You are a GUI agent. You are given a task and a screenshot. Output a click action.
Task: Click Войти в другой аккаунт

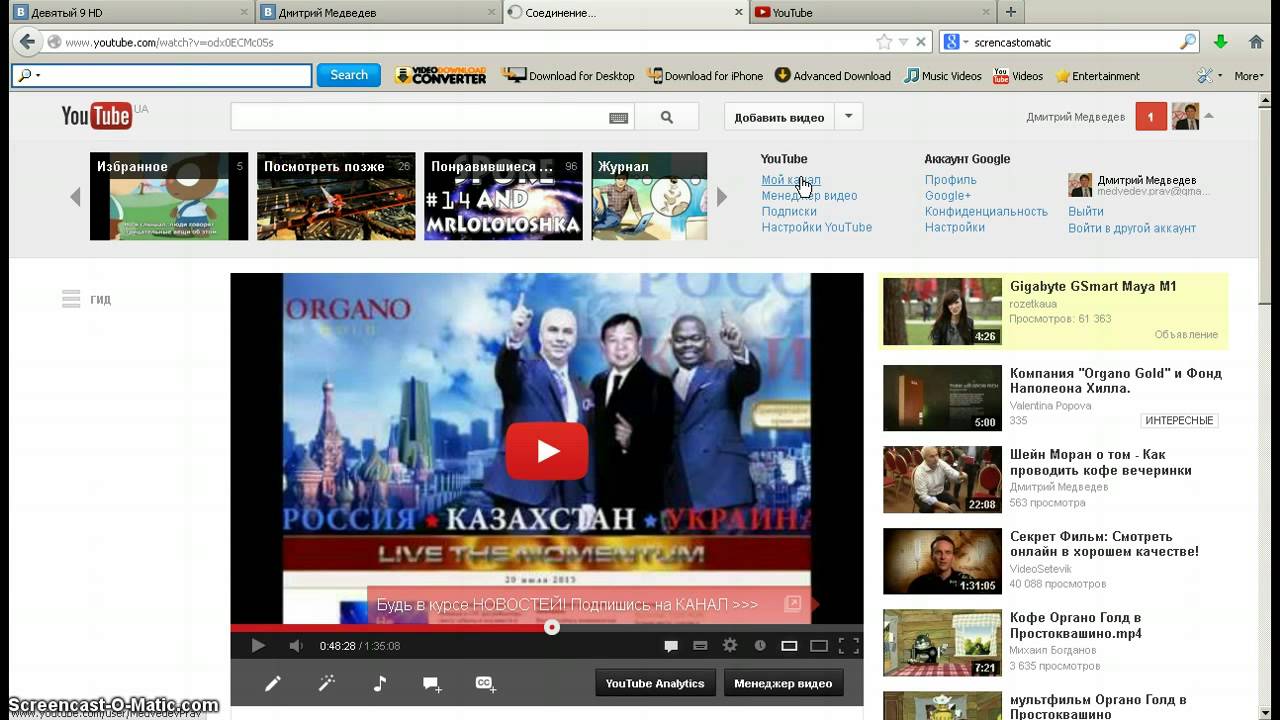click(x=1132, y=228)
